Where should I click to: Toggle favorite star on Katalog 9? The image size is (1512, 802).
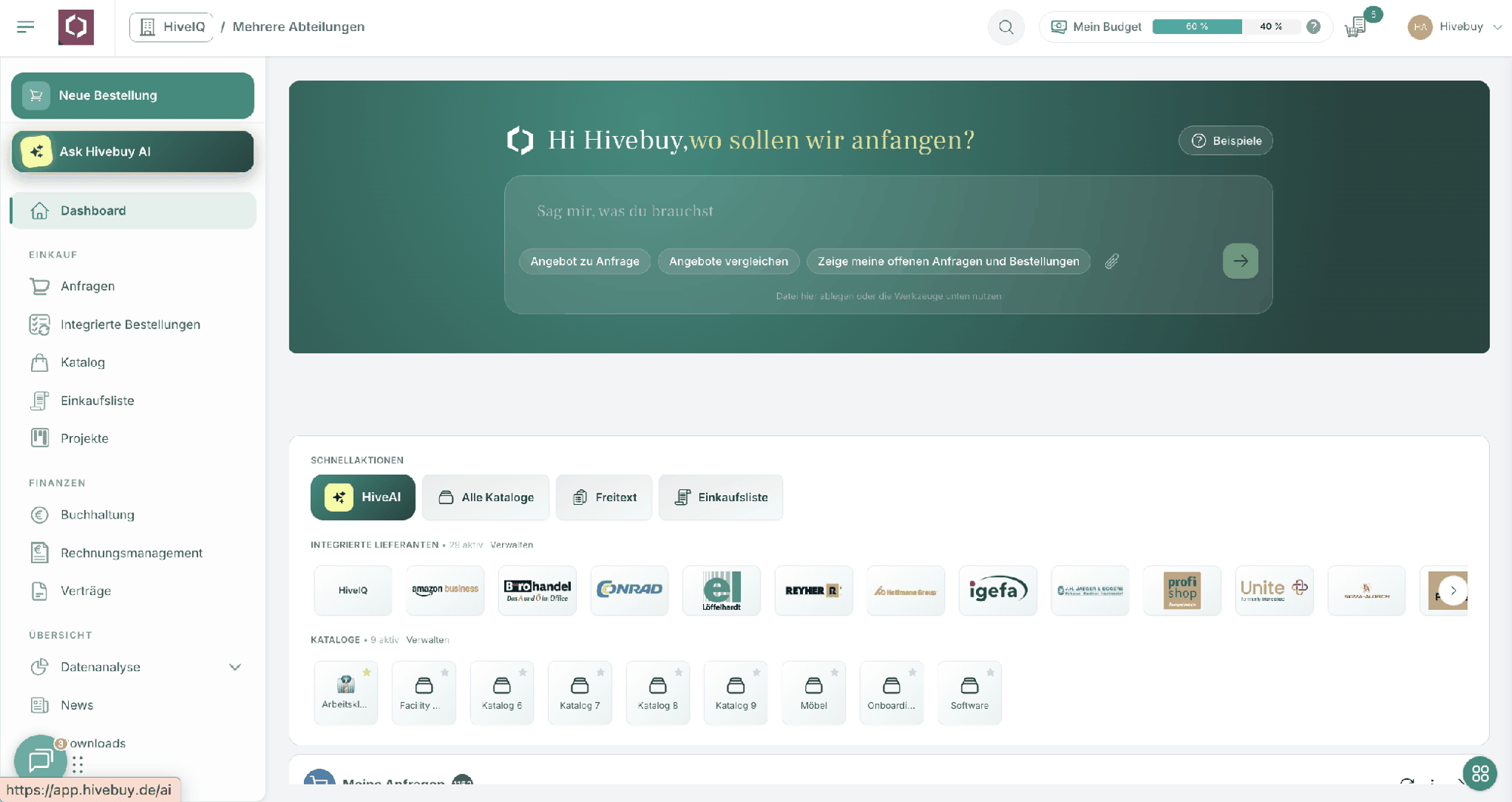(757, 672)
